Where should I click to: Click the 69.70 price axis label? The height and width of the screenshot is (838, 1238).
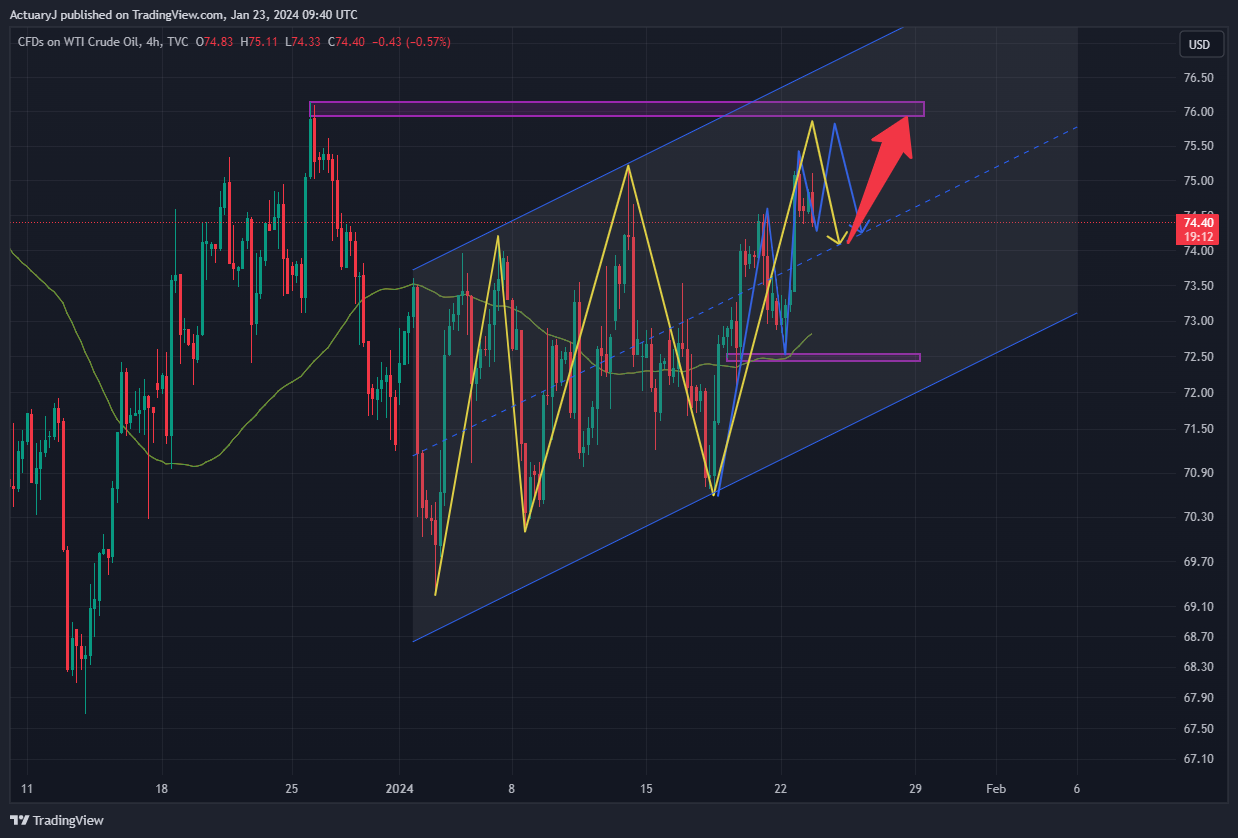[1199, 562]
